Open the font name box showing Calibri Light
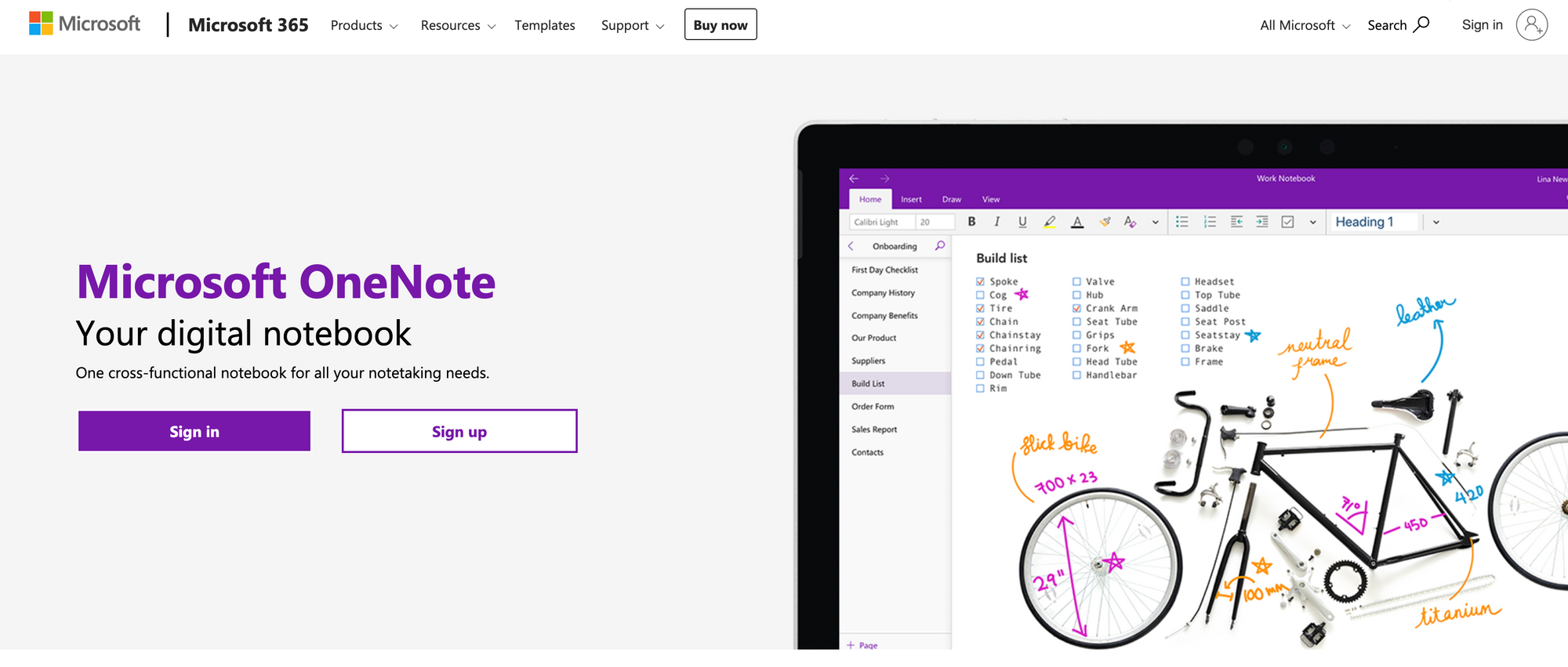This screenshot has width=1568, height=667. [882, 222]
